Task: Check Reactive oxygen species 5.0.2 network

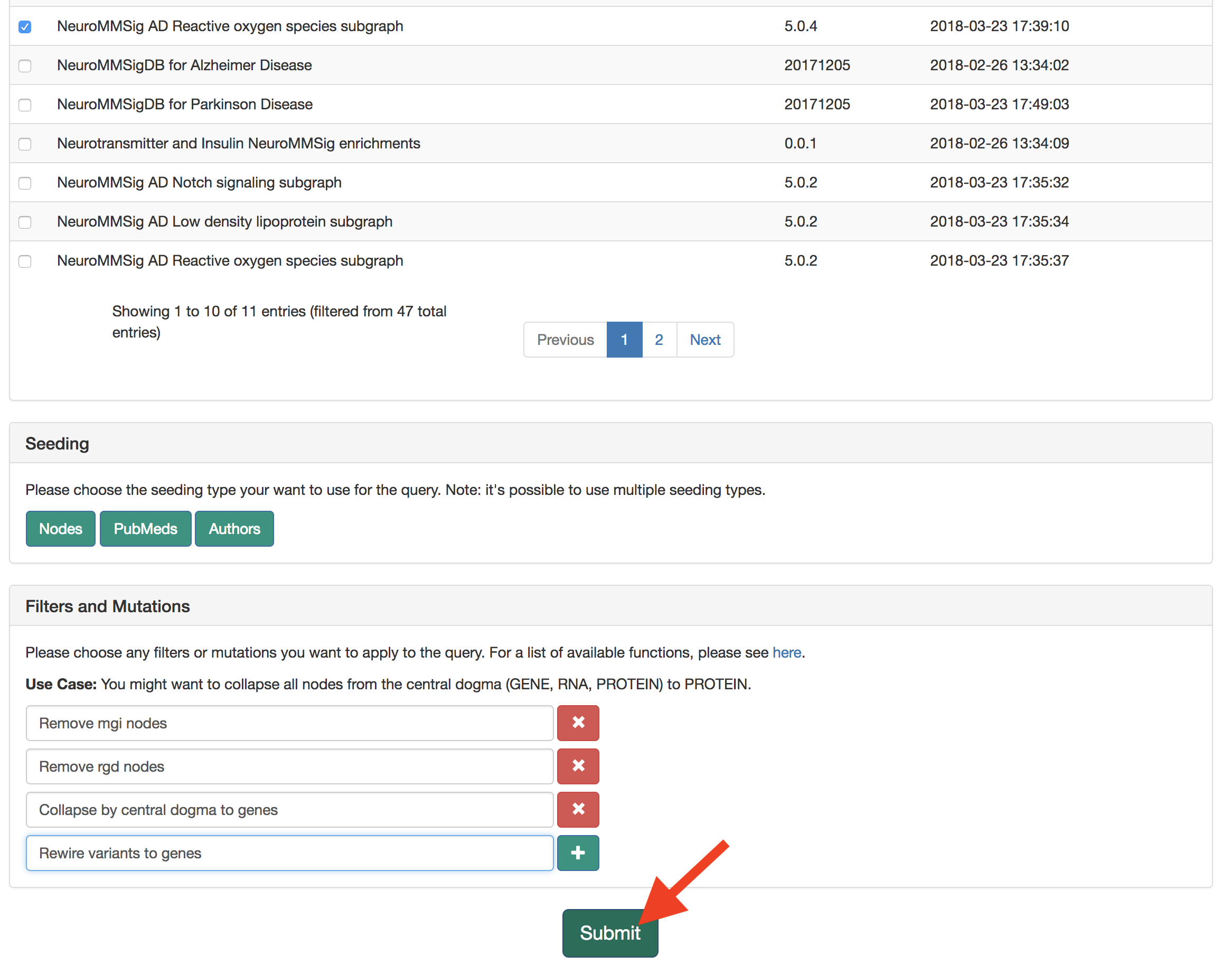Action: pos(24,261)
